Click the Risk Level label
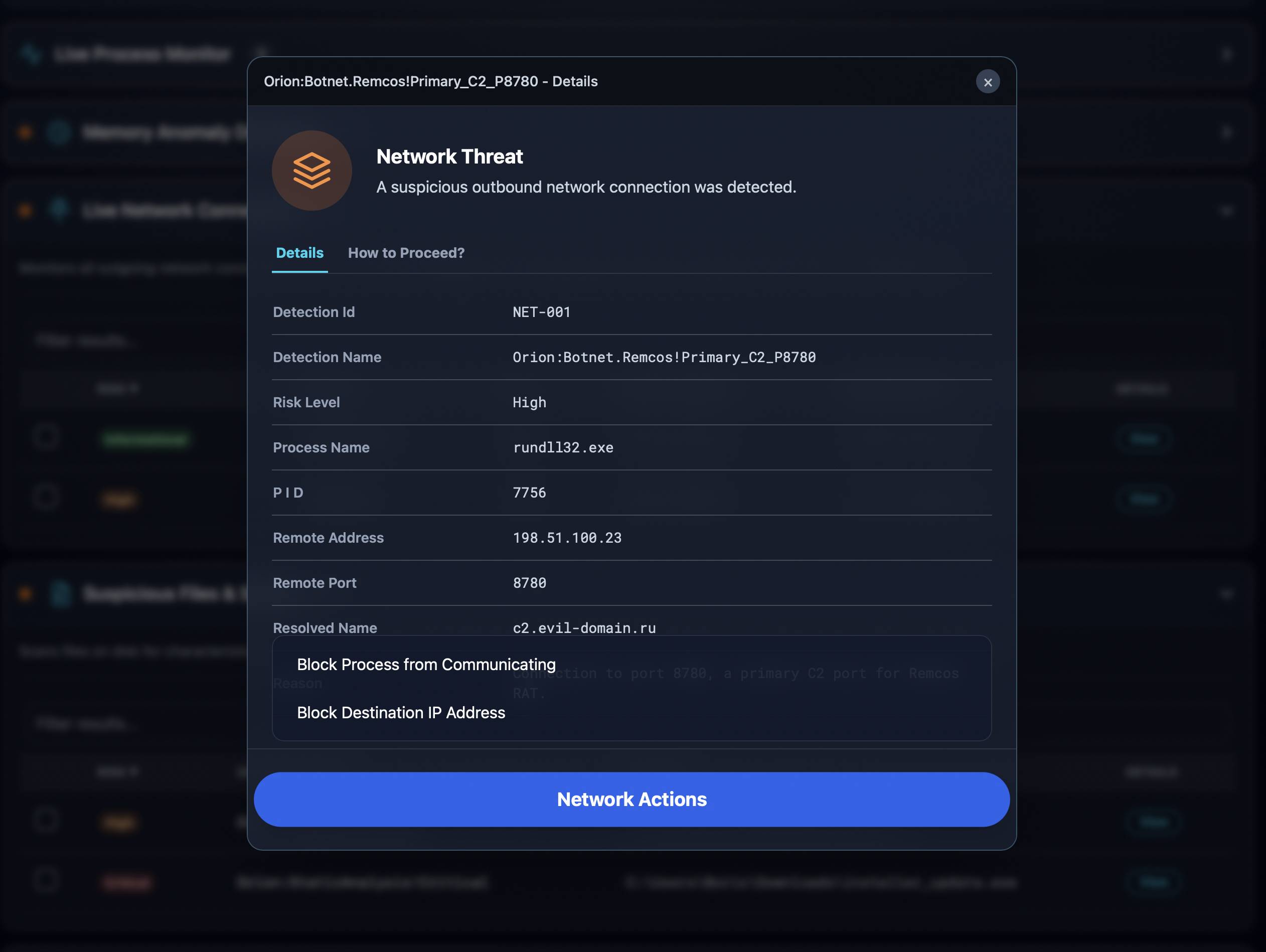The width and height of the screenshot is (1266, 952). [306, 402]
